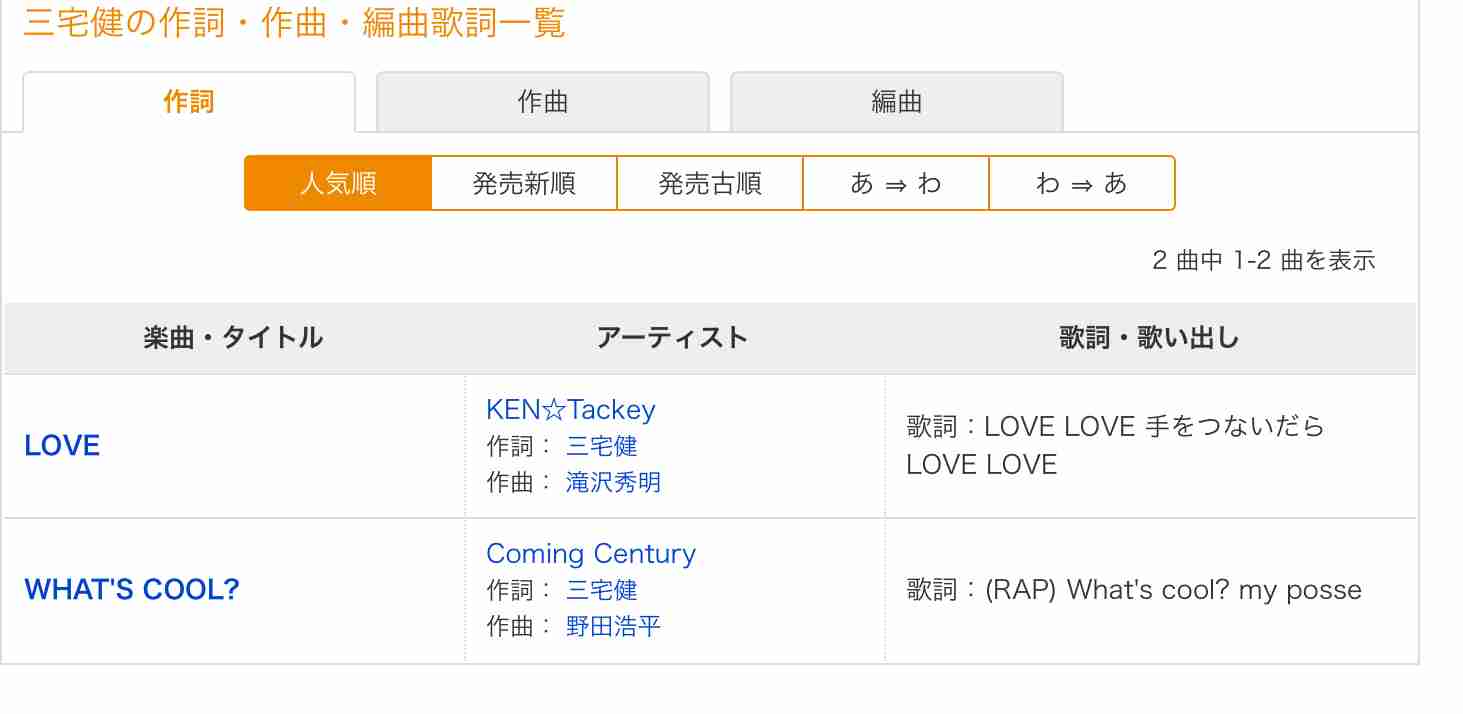Select the 編曲 tab
The image size is (1463, 714).
pyautogui.click(x=897, y=102)
